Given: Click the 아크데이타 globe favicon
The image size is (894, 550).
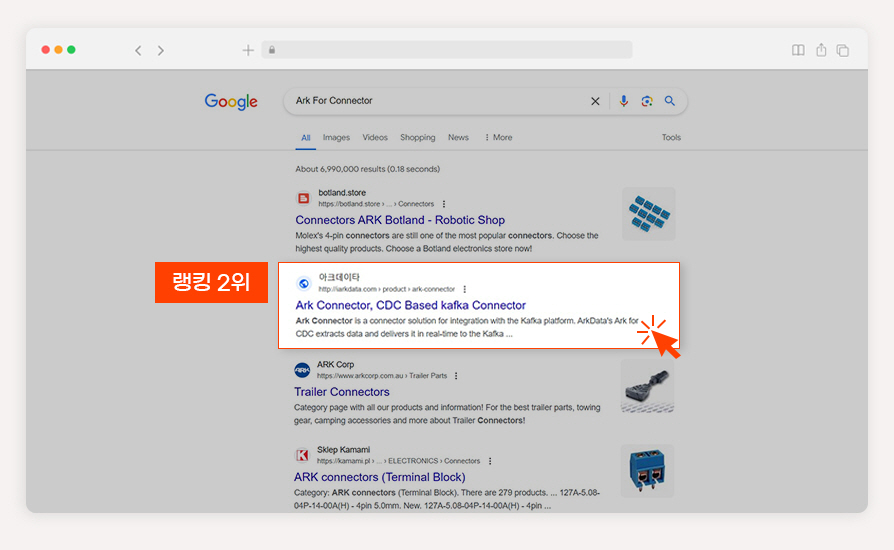Looking at the screenshot, I should pos(304,283).
